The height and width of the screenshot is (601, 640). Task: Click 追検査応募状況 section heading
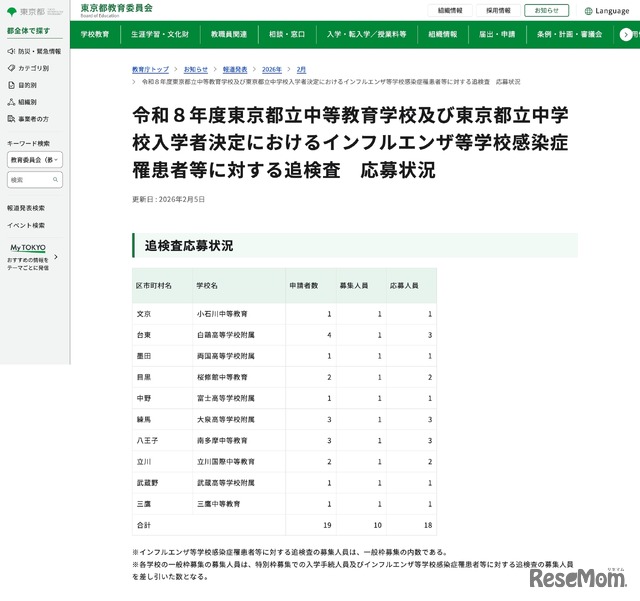pos(189,246)
